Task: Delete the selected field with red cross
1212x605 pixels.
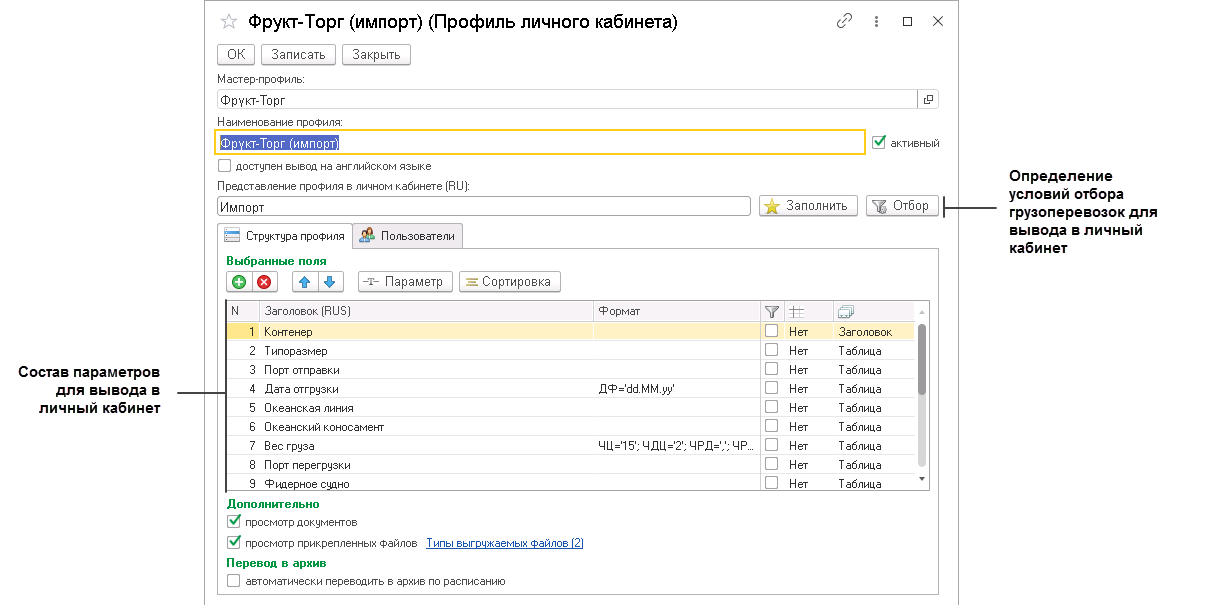Action: click(x=264, y=282)
